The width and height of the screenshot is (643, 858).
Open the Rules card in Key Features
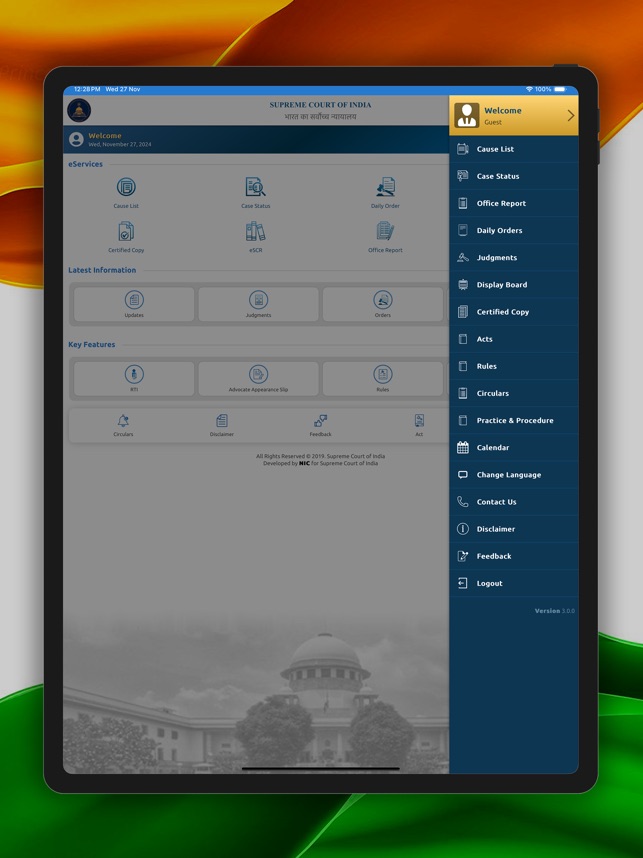(x=383, y=379)
